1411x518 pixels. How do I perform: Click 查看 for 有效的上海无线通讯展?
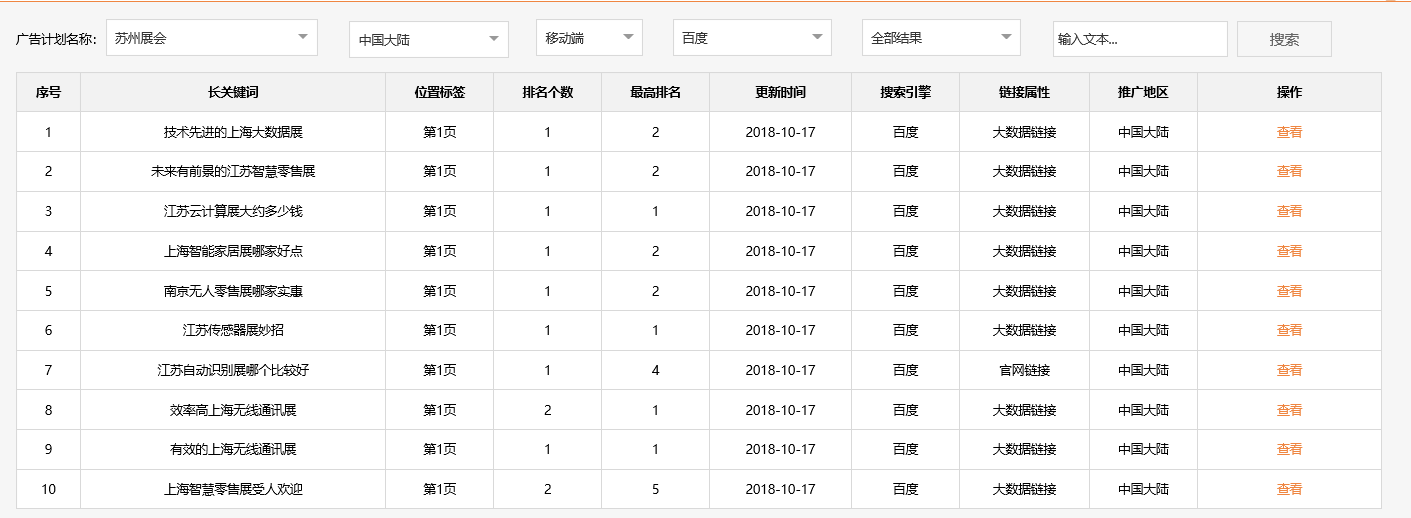pos(1290,449)
